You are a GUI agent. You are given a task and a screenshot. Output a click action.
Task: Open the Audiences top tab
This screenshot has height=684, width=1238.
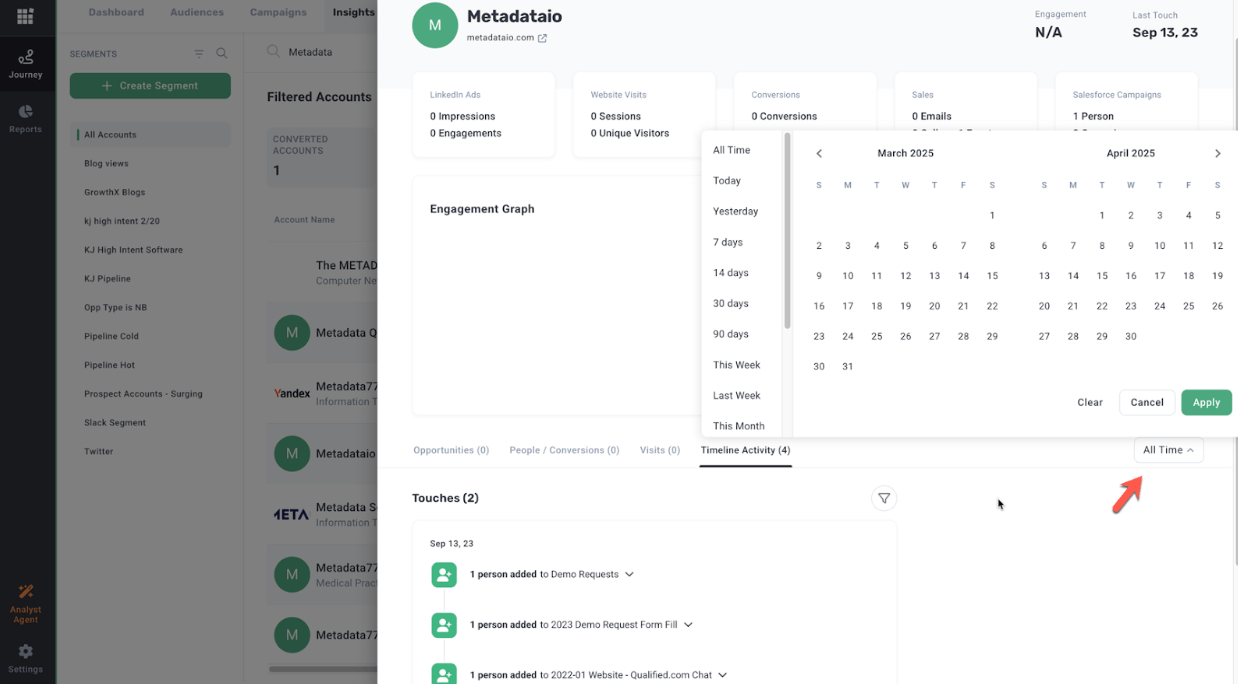coord(195,12)
